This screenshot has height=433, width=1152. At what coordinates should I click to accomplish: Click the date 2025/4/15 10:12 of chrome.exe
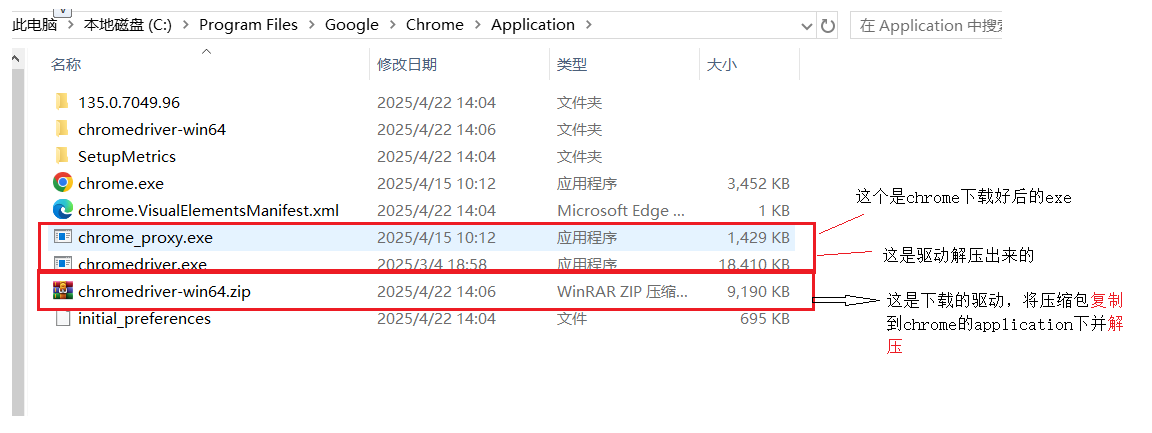436,183
